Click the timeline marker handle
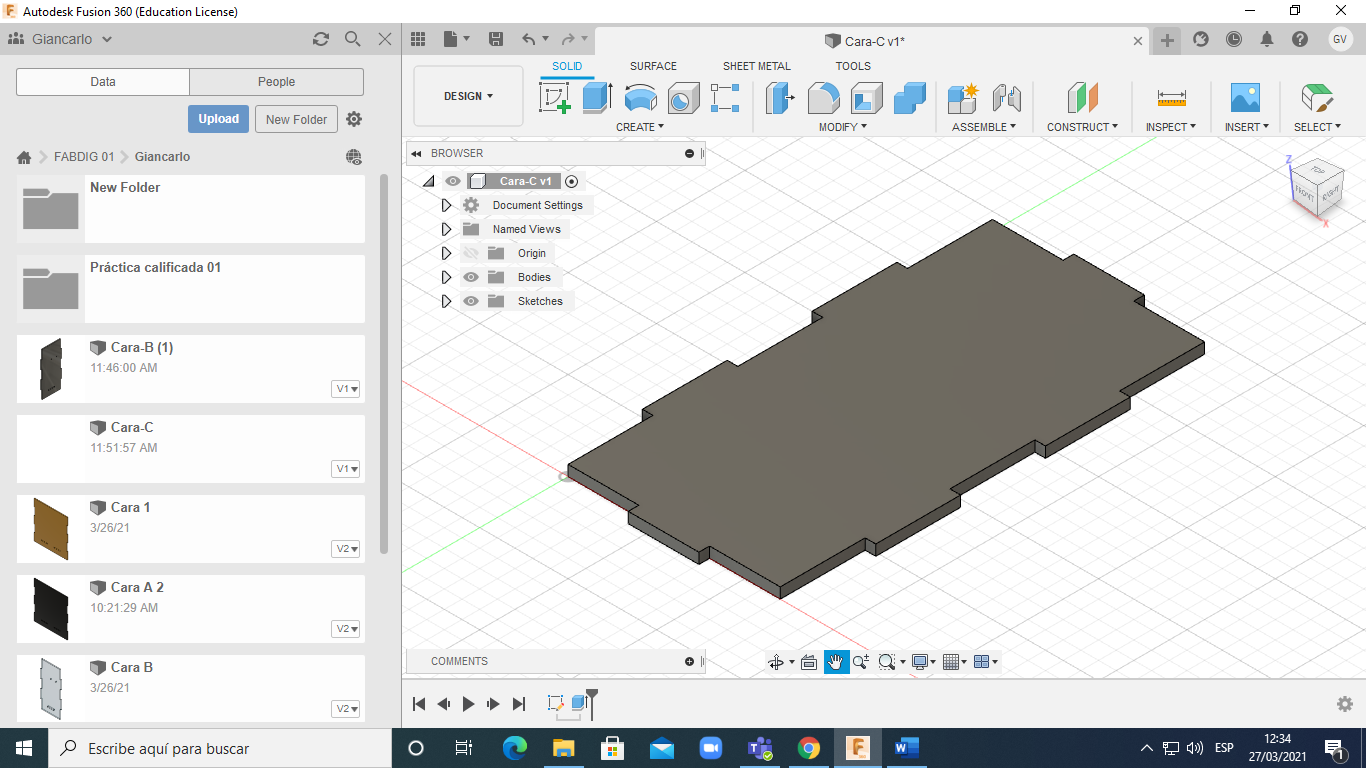The height and width of the screenshot is (768, 1366). pyautogui.click(x=592, y=694)
